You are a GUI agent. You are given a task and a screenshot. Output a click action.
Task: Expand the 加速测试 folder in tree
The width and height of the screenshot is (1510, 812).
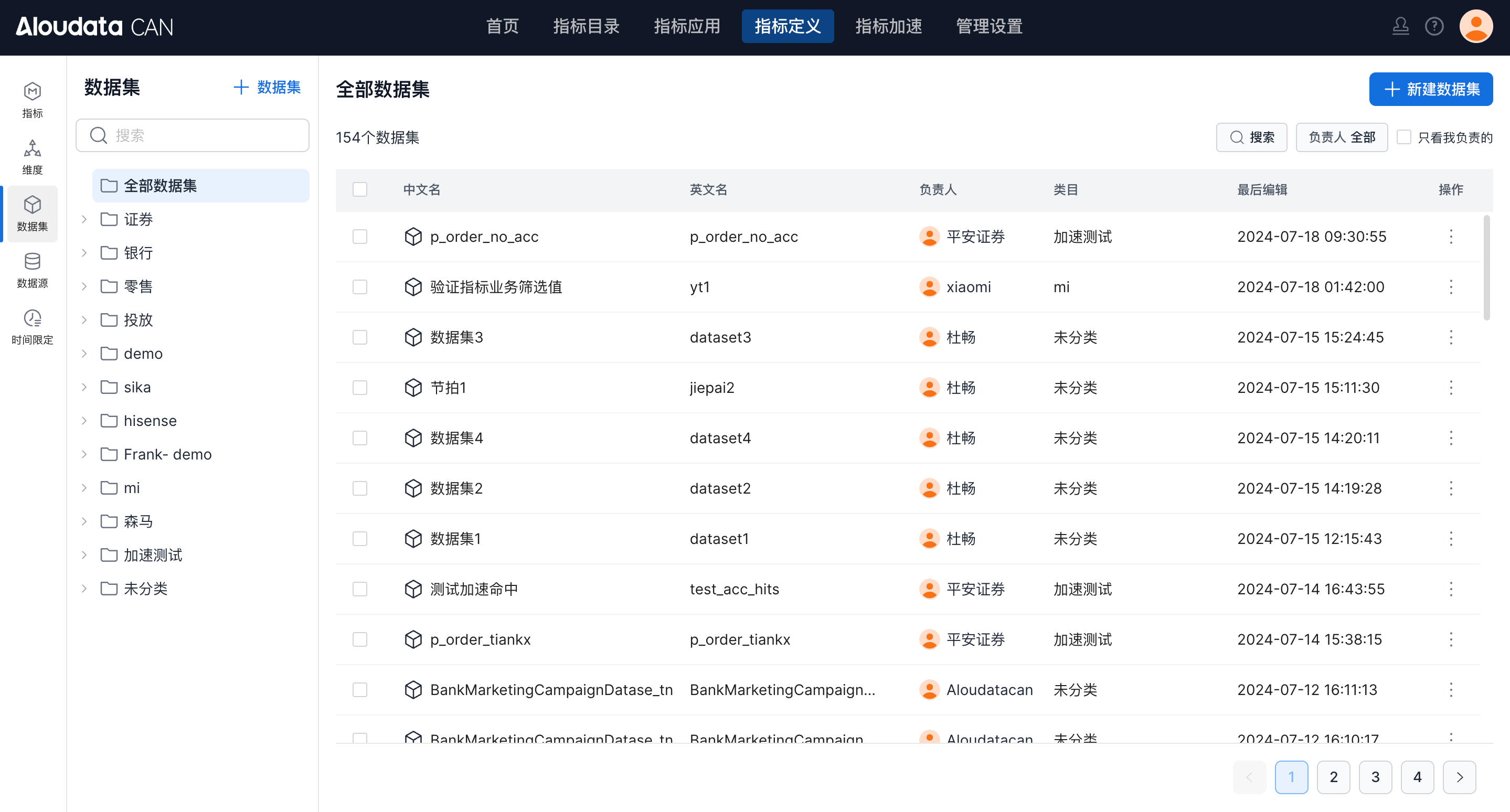pyautogui.click(x=84, y=555)
